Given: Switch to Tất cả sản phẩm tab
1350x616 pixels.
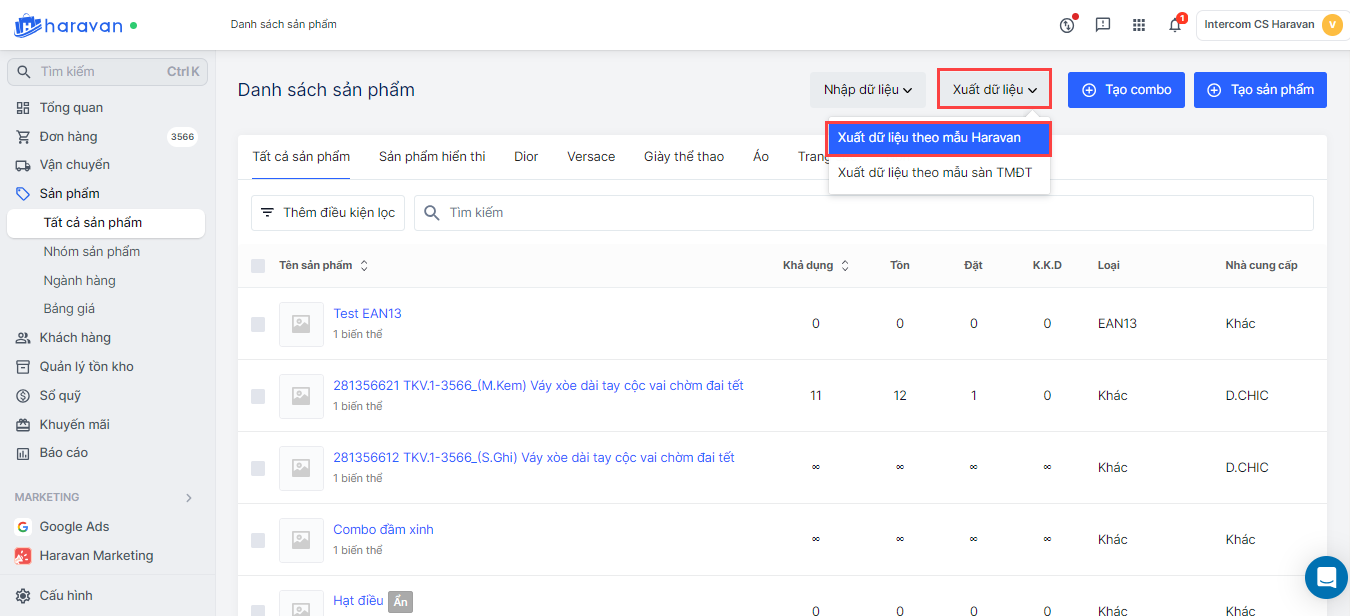Looking at the screenshot, I should [x=301, y=157].
